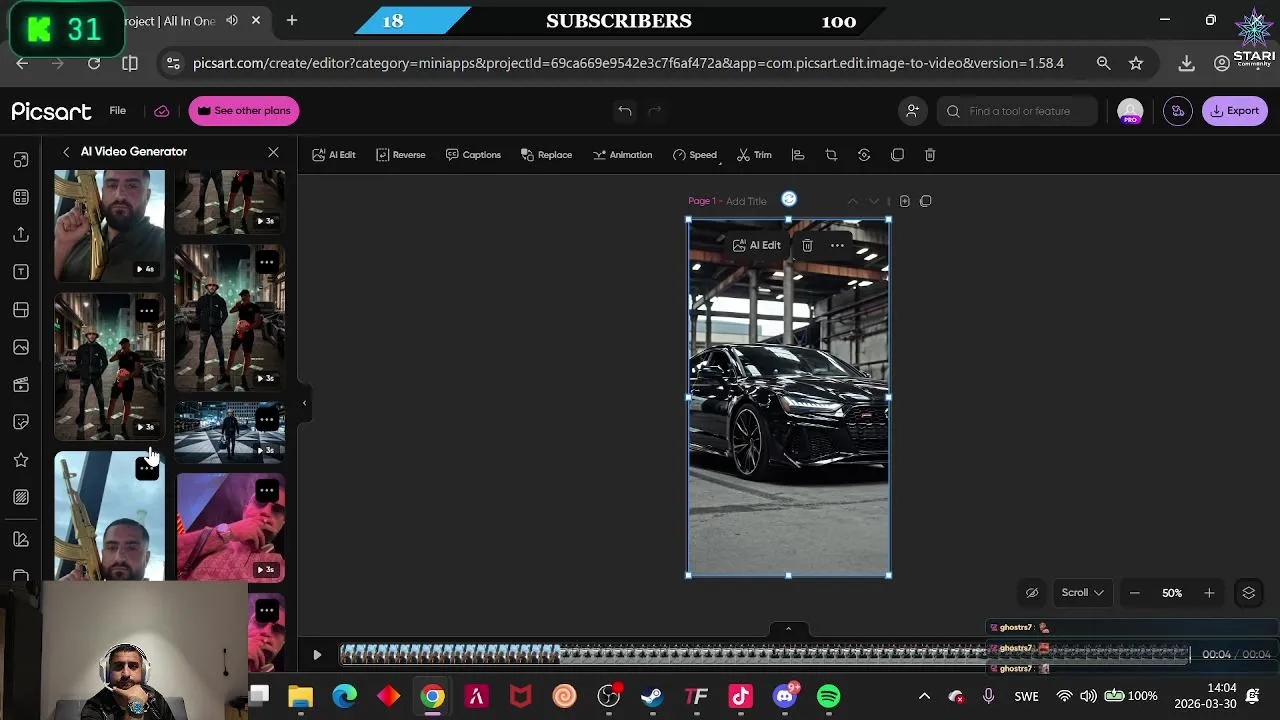
Task: Open options on pink-lit smoking clip thumbnail
Action: coord(267,491)
